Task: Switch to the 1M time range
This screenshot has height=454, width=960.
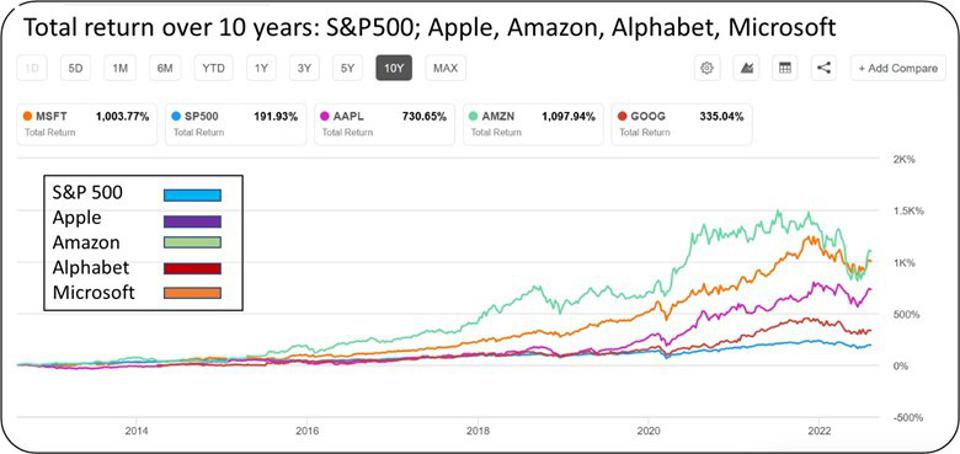Action: click(120, 68)
